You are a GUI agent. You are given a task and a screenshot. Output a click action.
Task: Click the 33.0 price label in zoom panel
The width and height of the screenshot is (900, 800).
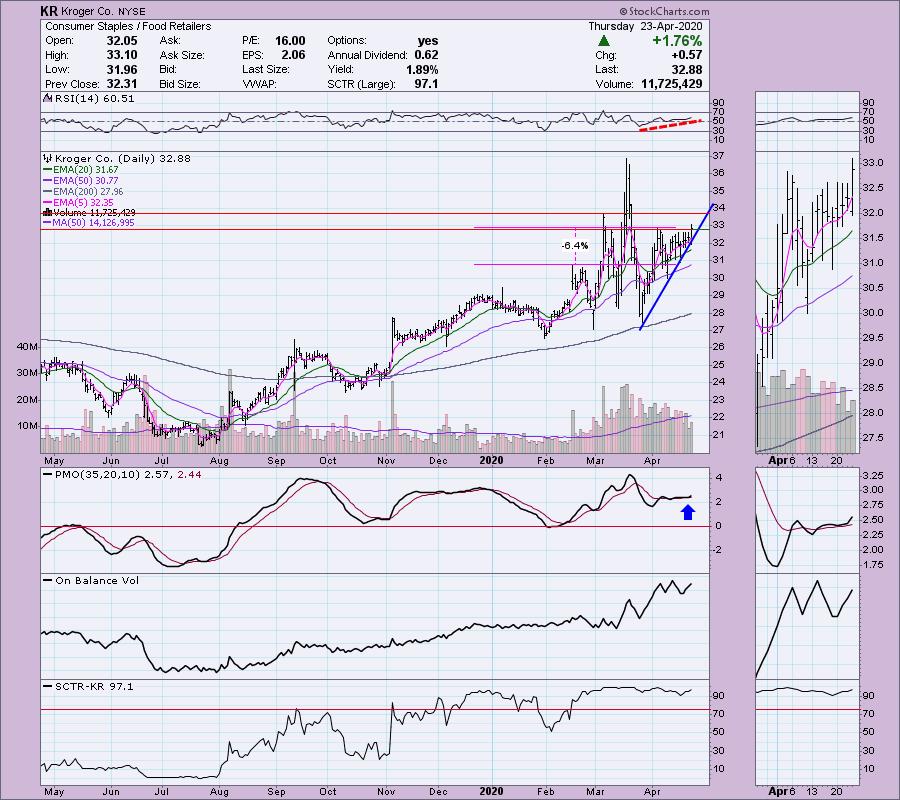pyautogui.click(x=873, y=163)
